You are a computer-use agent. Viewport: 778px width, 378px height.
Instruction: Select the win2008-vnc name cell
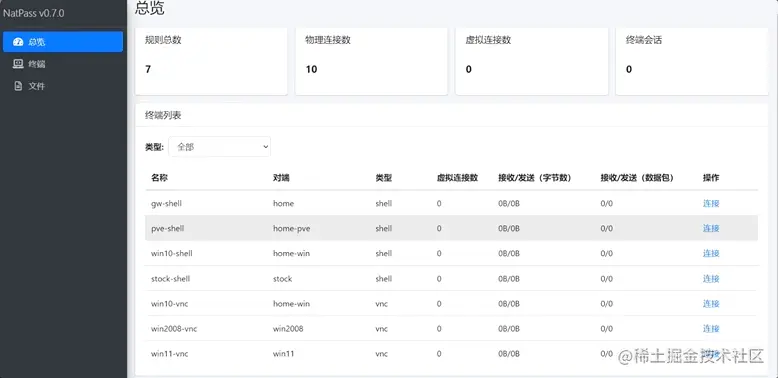coord(174,328)
